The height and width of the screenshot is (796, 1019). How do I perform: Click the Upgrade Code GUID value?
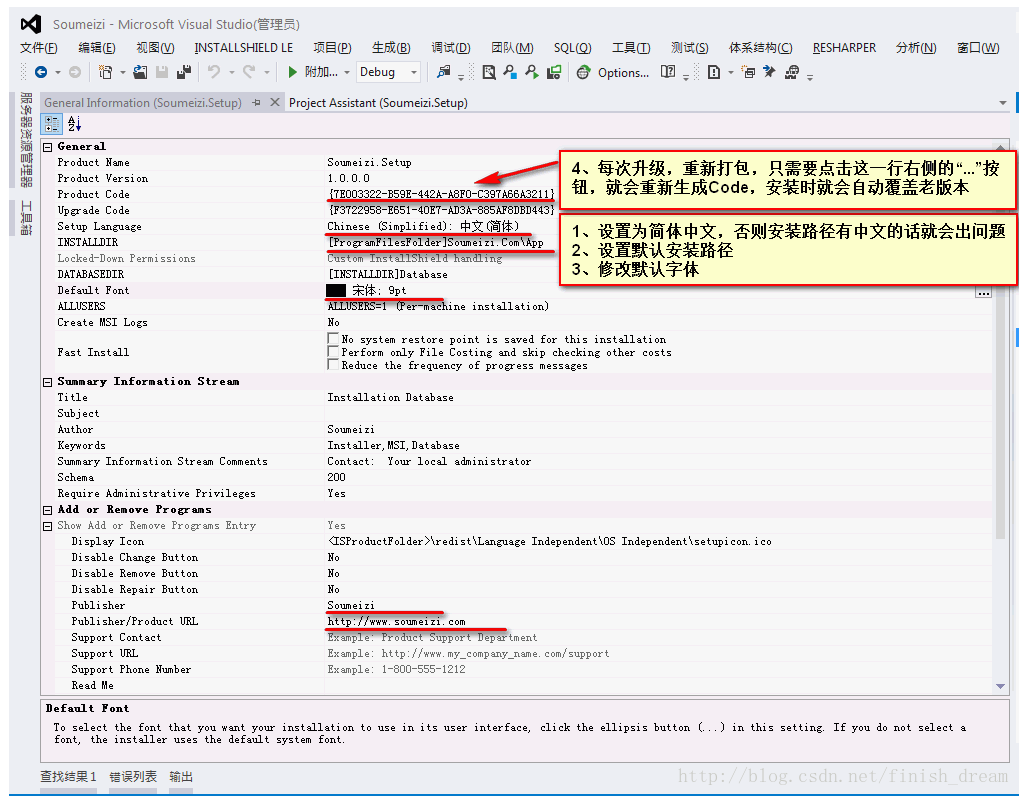pos(442,210)
